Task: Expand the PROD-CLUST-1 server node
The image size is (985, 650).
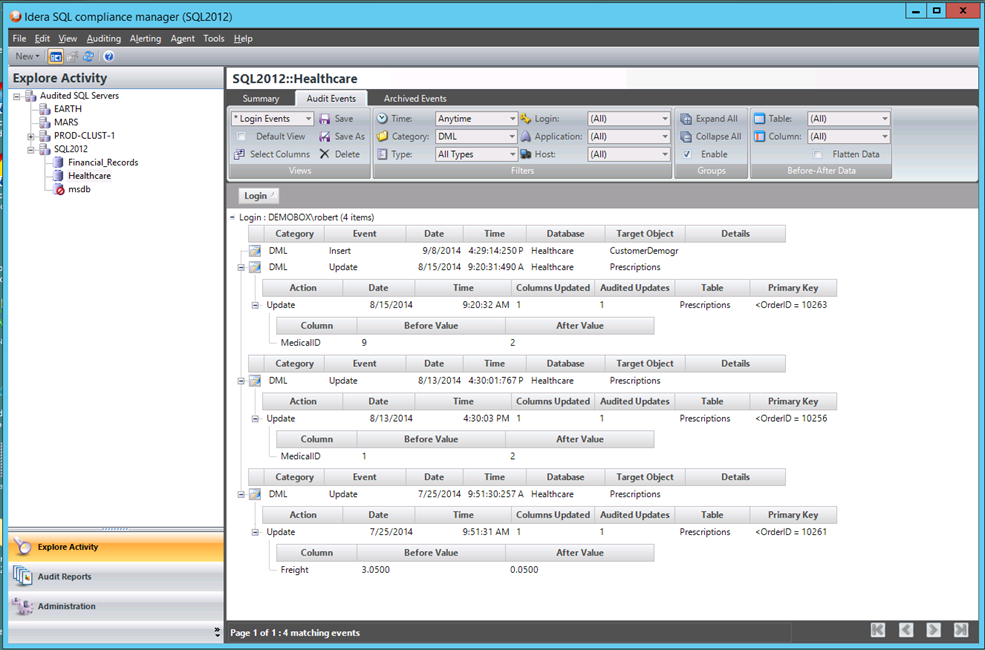Action: click(x=31, y=136)
